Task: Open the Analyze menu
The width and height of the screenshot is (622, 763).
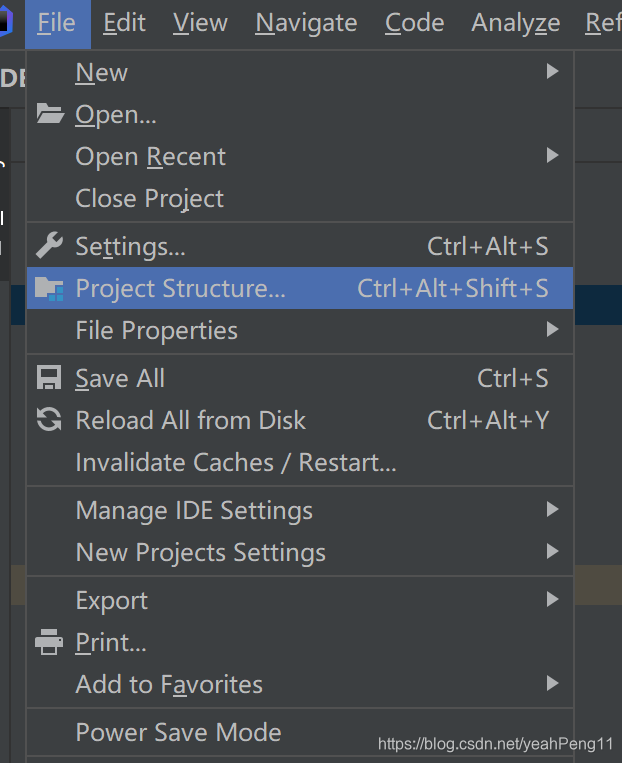Action: (515, 23)
